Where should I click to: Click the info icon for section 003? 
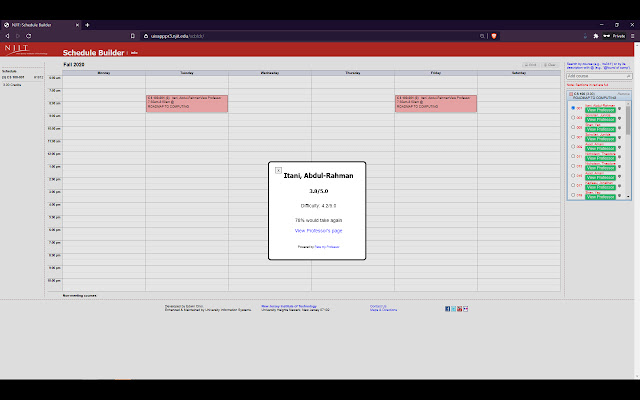point(619,118)
